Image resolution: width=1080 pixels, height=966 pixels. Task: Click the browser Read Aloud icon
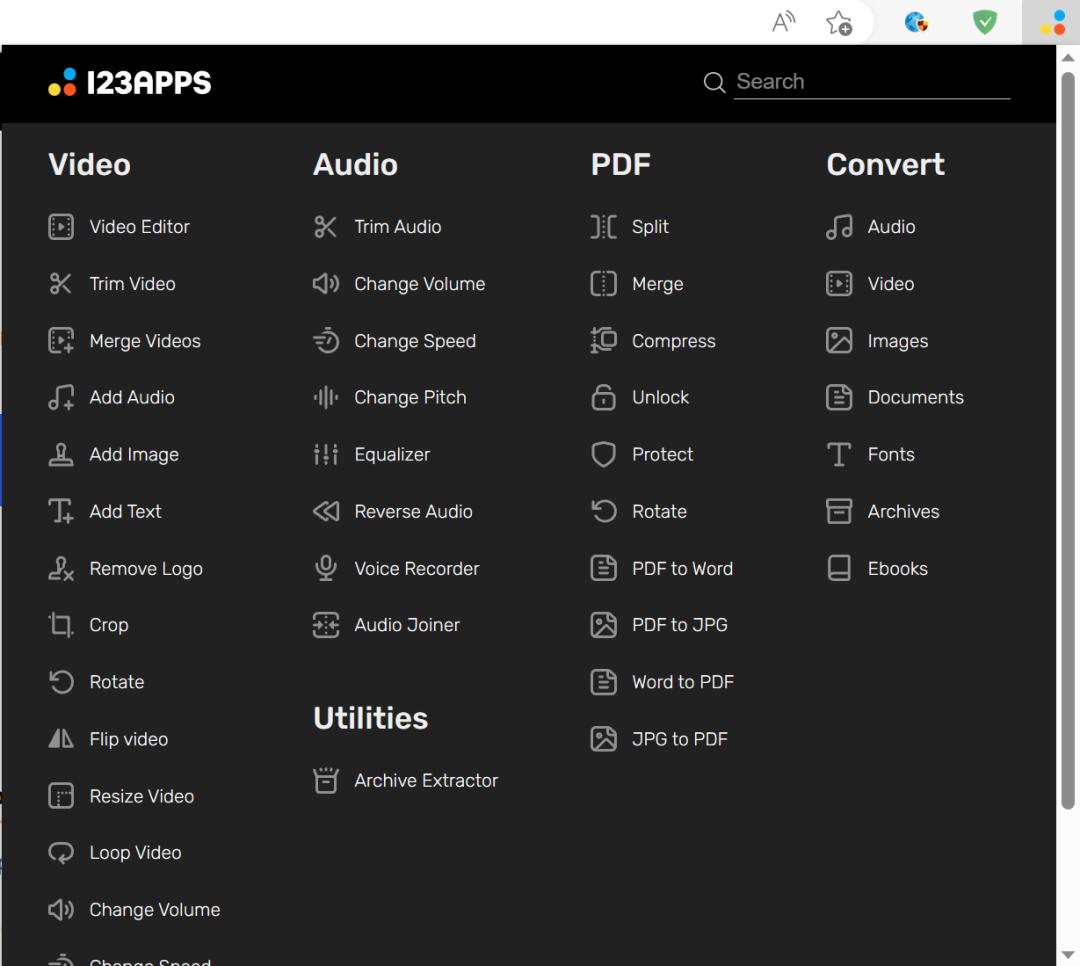pos(784,22)
